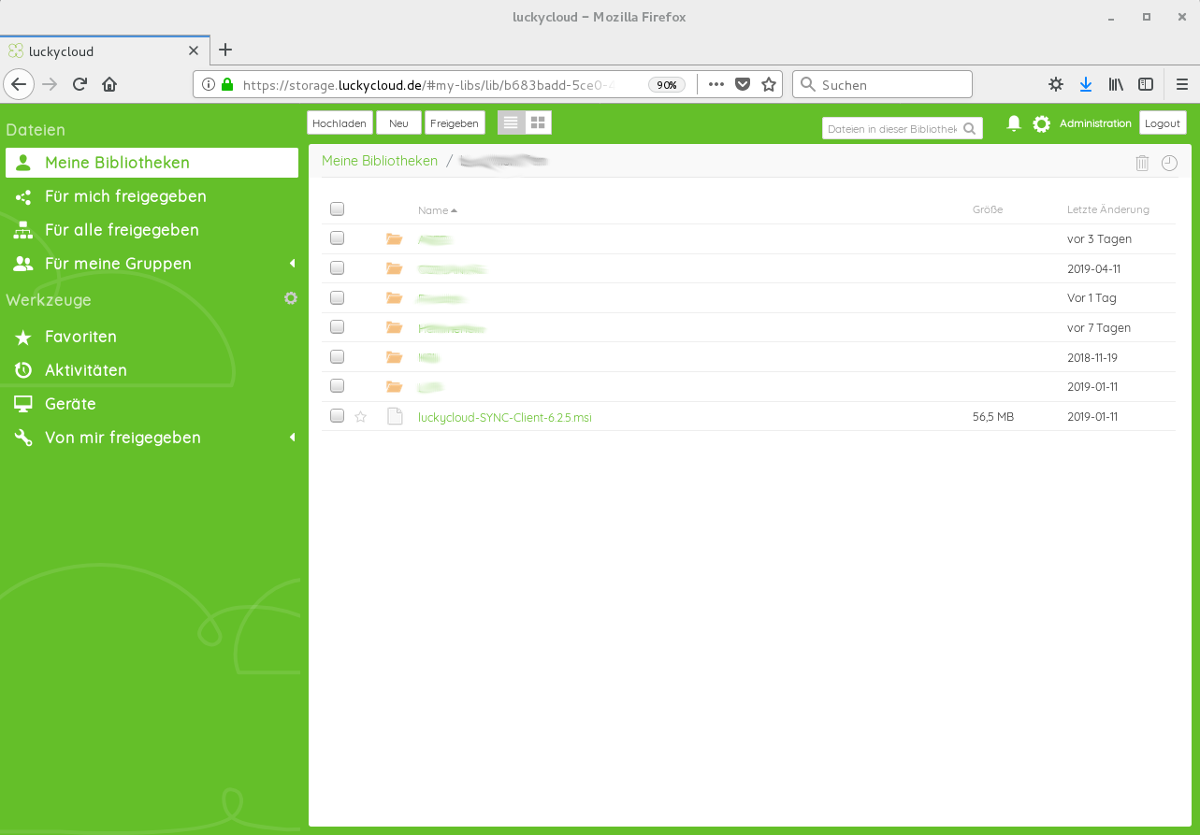
Task: Star the luckycloud-SYNC-Client-6.2.5.msi file
Action: tap(361, 417)
